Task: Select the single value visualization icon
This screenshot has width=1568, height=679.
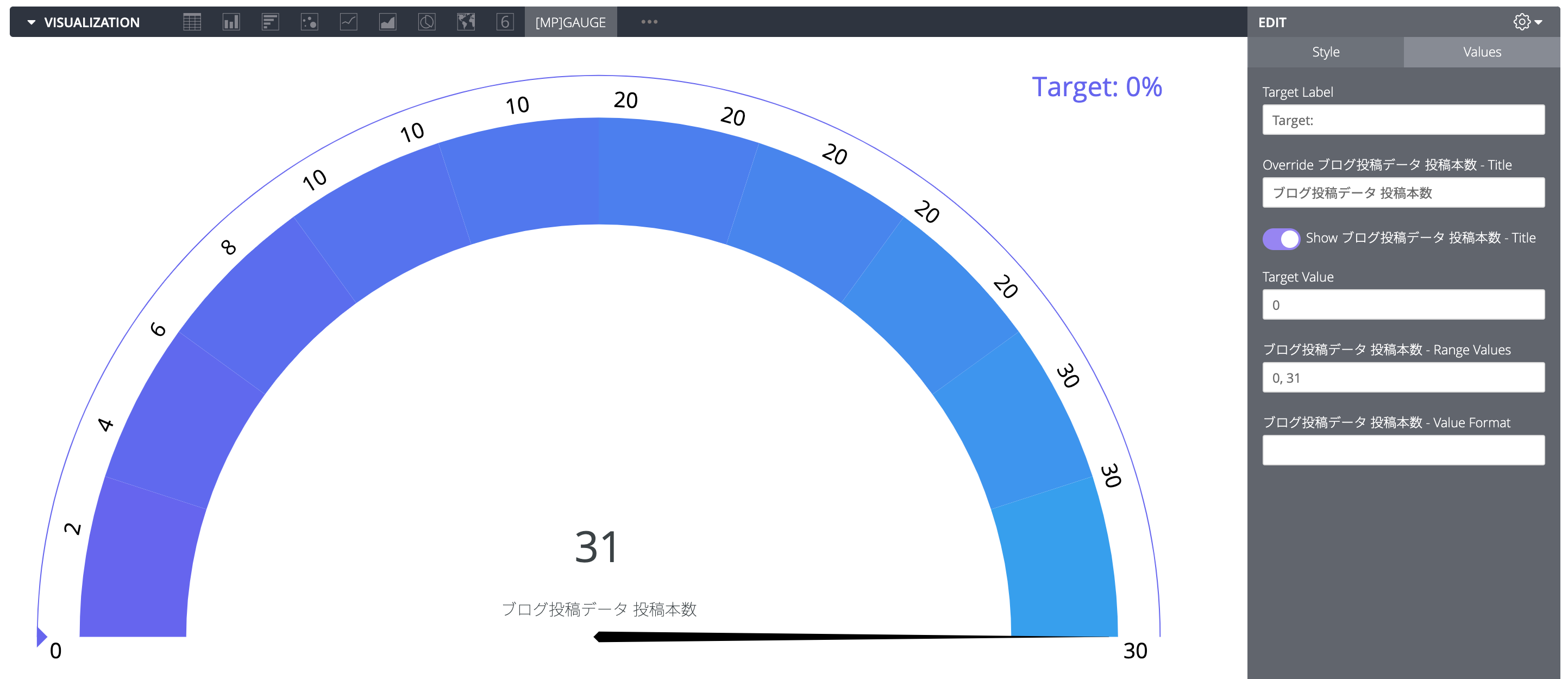Action: pos(505,22)
